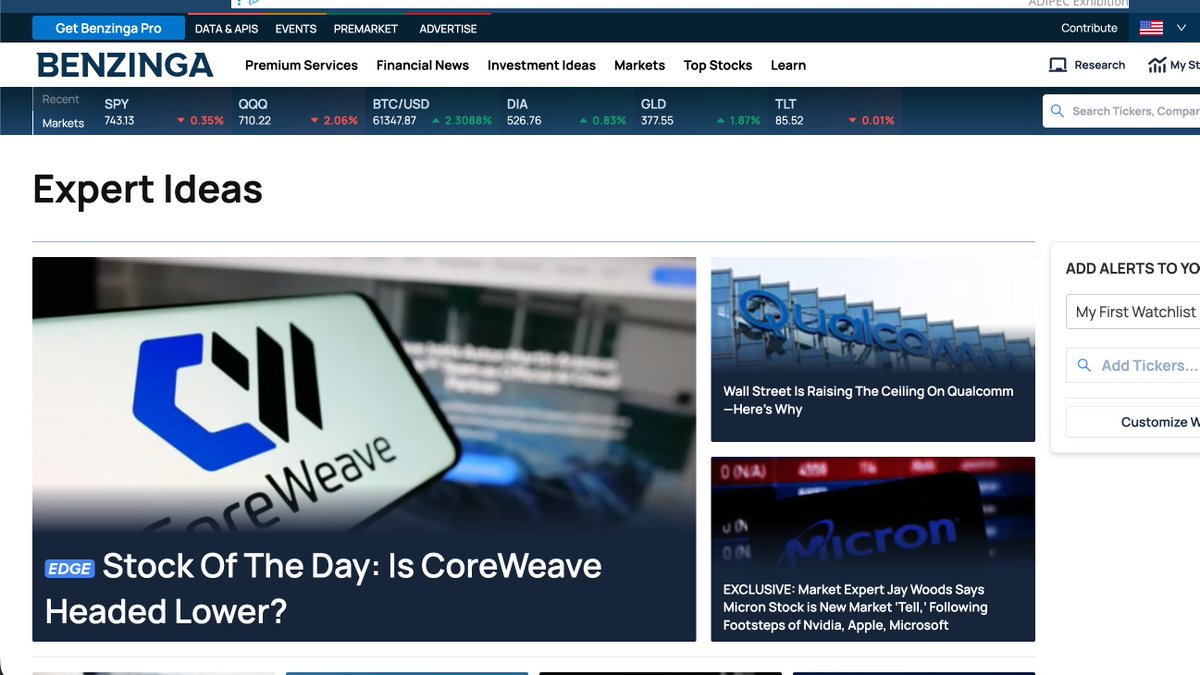Click the GLD ticker quote

click(x=700, y=112)
